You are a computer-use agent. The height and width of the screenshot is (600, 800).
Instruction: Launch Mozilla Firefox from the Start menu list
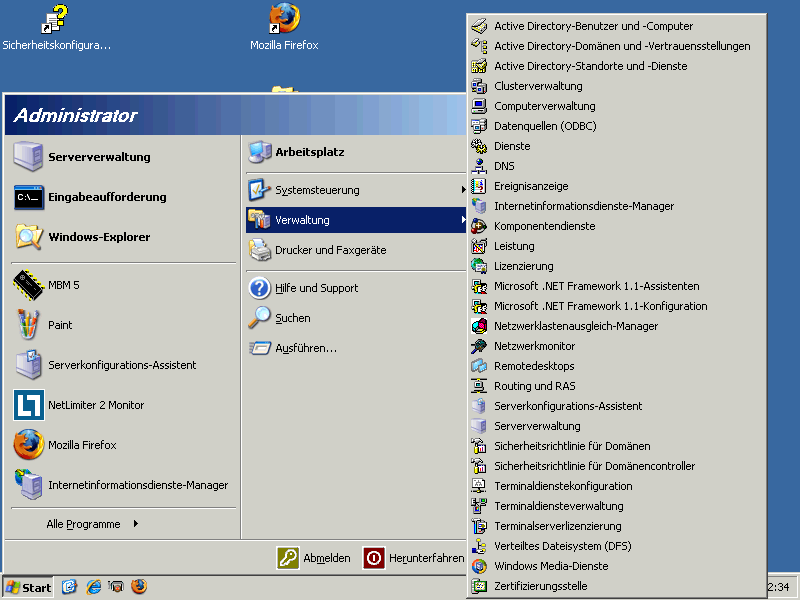tap(123, 445)
